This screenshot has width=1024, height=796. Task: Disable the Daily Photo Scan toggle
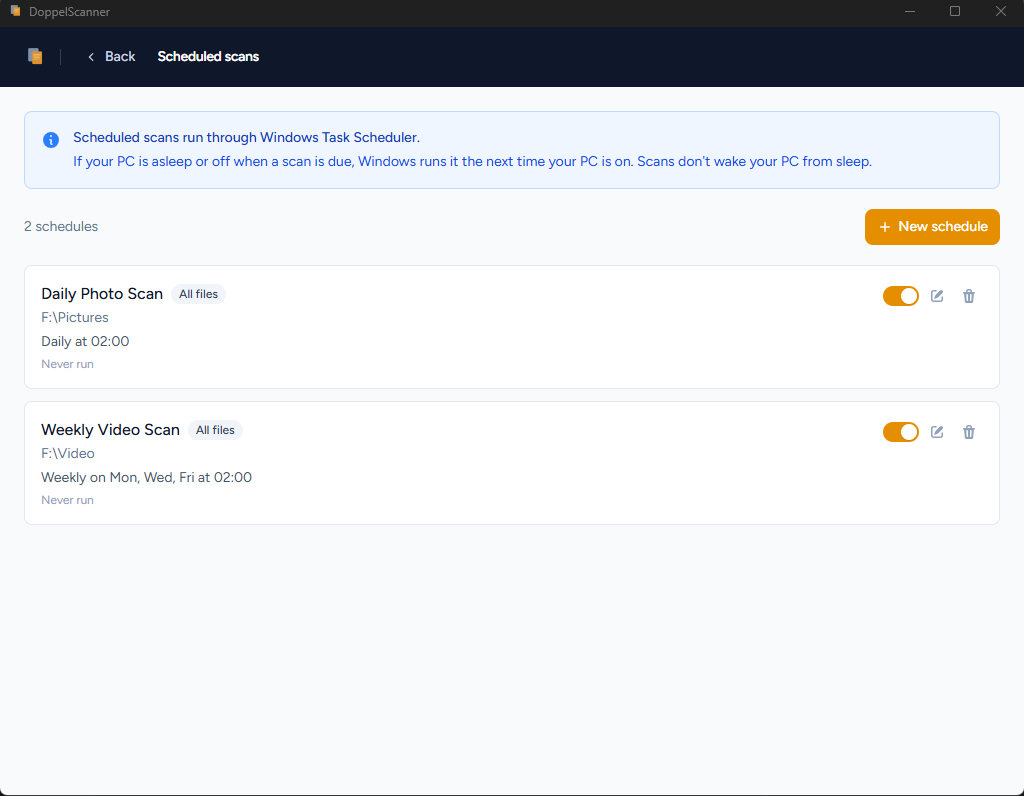[900, 296]
